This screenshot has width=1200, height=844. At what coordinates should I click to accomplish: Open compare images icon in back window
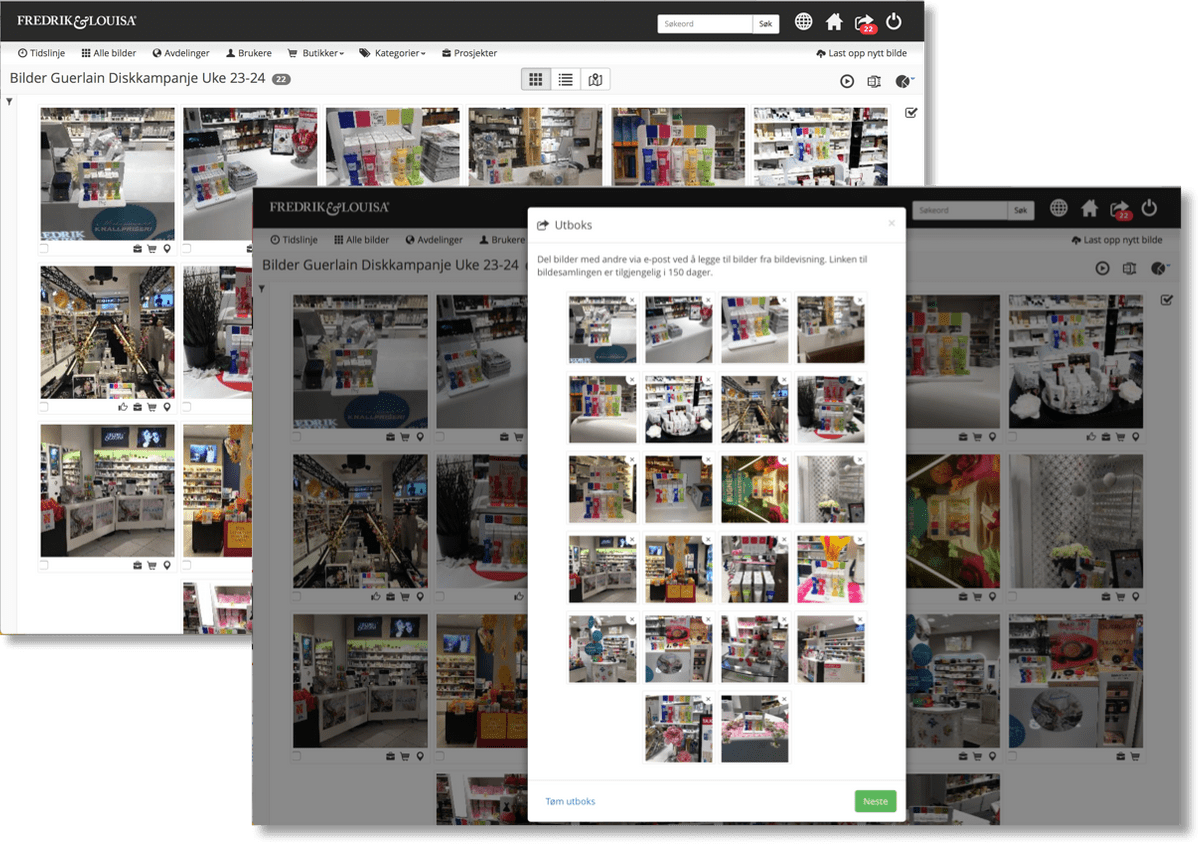tap(874, 81)
